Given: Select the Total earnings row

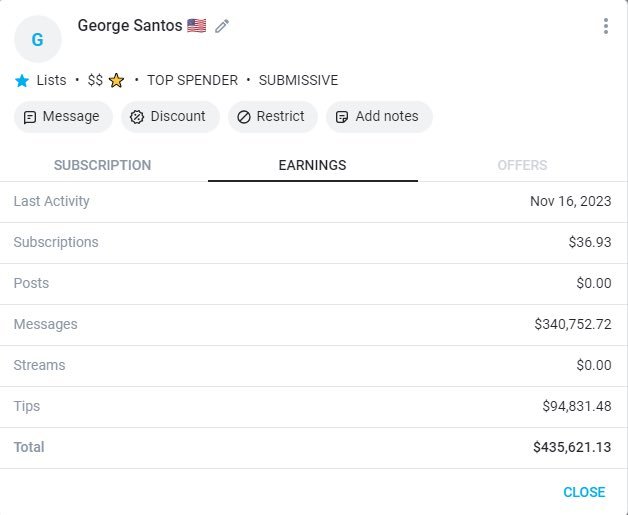Looking at the screenshot, I should point(313,448).
